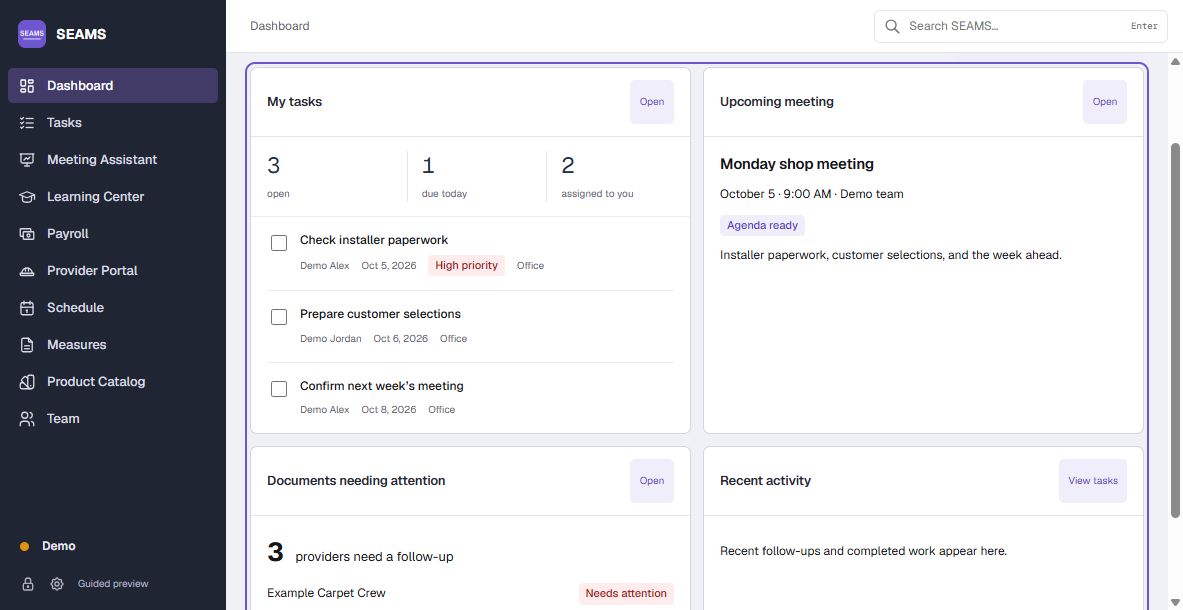Click the Demo Jordan assignee name
The image size is (1183, 610).
pyautogui.click(x=330, y=339)
